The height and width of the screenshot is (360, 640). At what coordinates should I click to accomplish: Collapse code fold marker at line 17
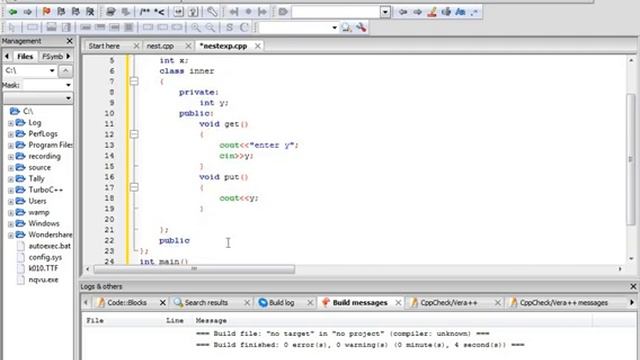pyautogui.click(x=134, y=187)
